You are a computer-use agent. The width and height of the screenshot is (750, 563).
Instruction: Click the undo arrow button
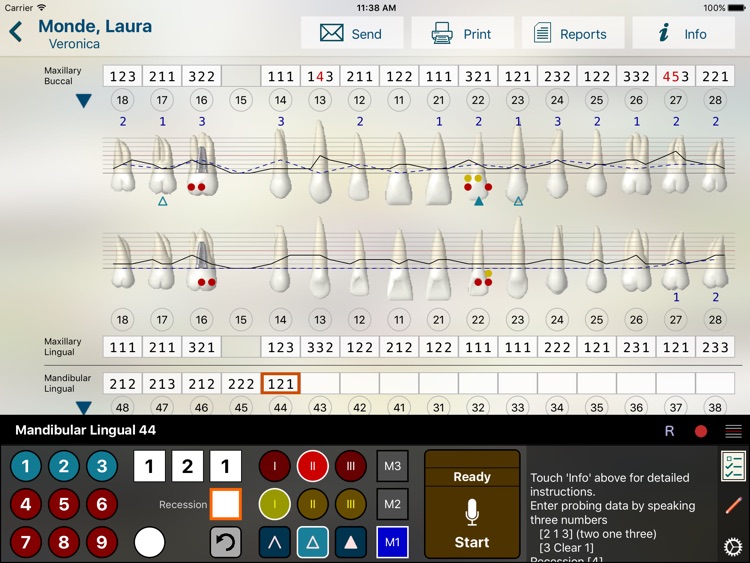(225, 542)
